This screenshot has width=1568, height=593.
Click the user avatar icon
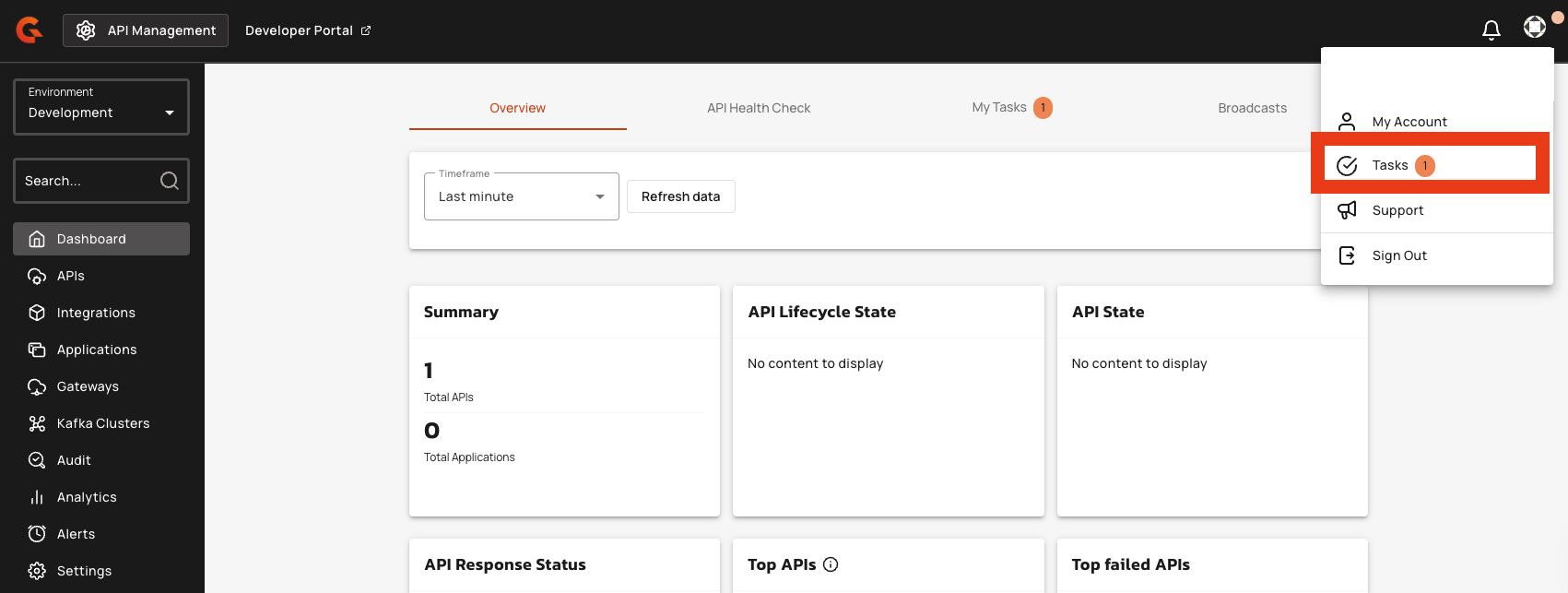[x=1534, y=28]
